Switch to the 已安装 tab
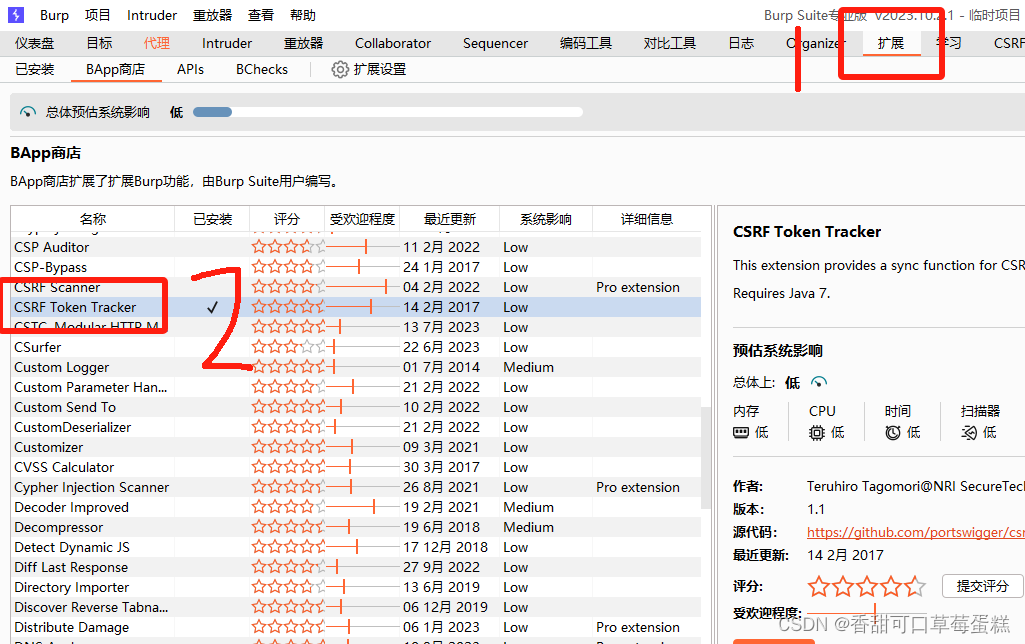1025x644 pixels. click(33, 69)
